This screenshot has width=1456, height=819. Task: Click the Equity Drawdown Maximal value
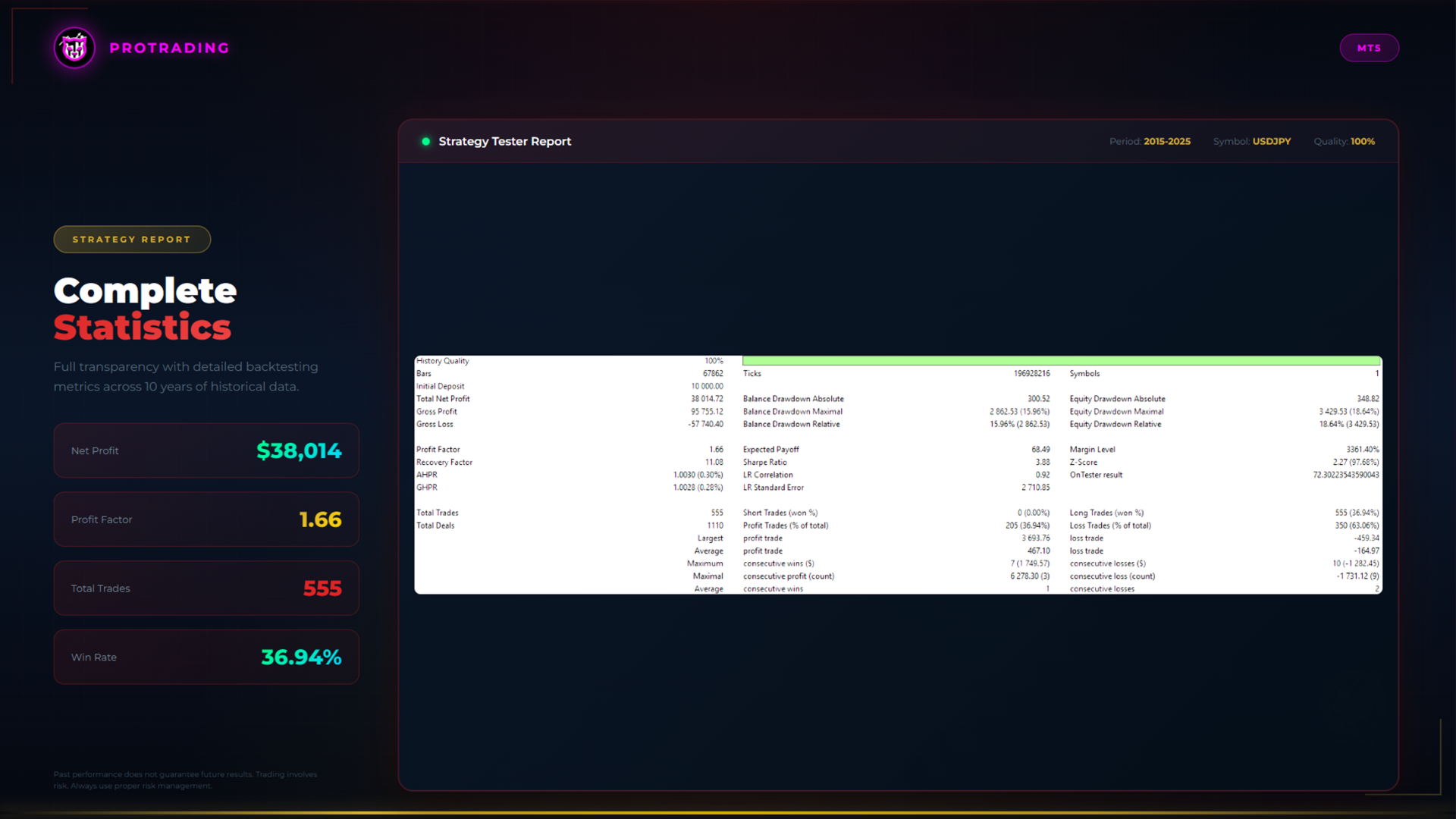coord(1348,412)
